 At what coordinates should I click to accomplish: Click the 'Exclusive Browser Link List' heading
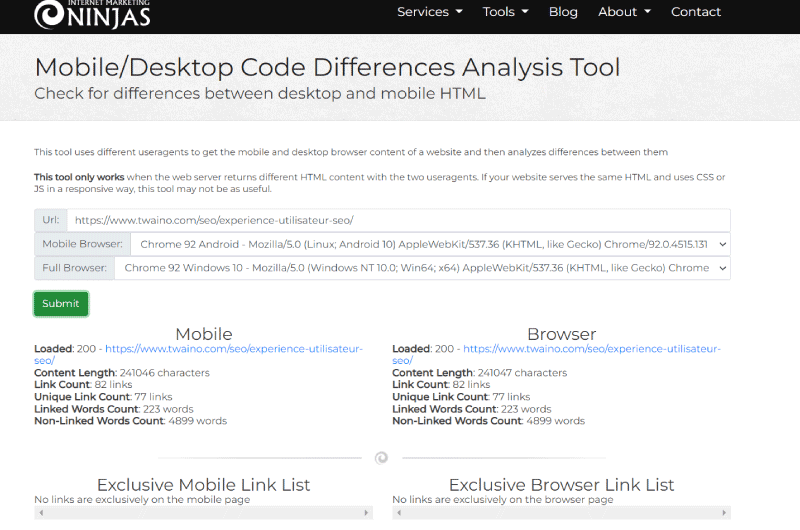(561, 485)
